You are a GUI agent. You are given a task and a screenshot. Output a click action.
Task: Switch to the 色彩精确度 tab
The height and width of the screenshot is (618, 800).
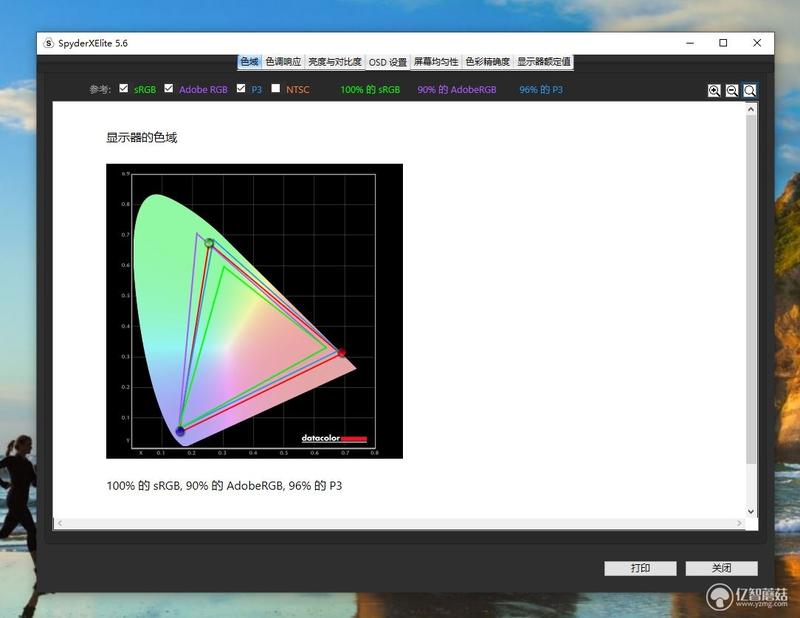point(487,62)
